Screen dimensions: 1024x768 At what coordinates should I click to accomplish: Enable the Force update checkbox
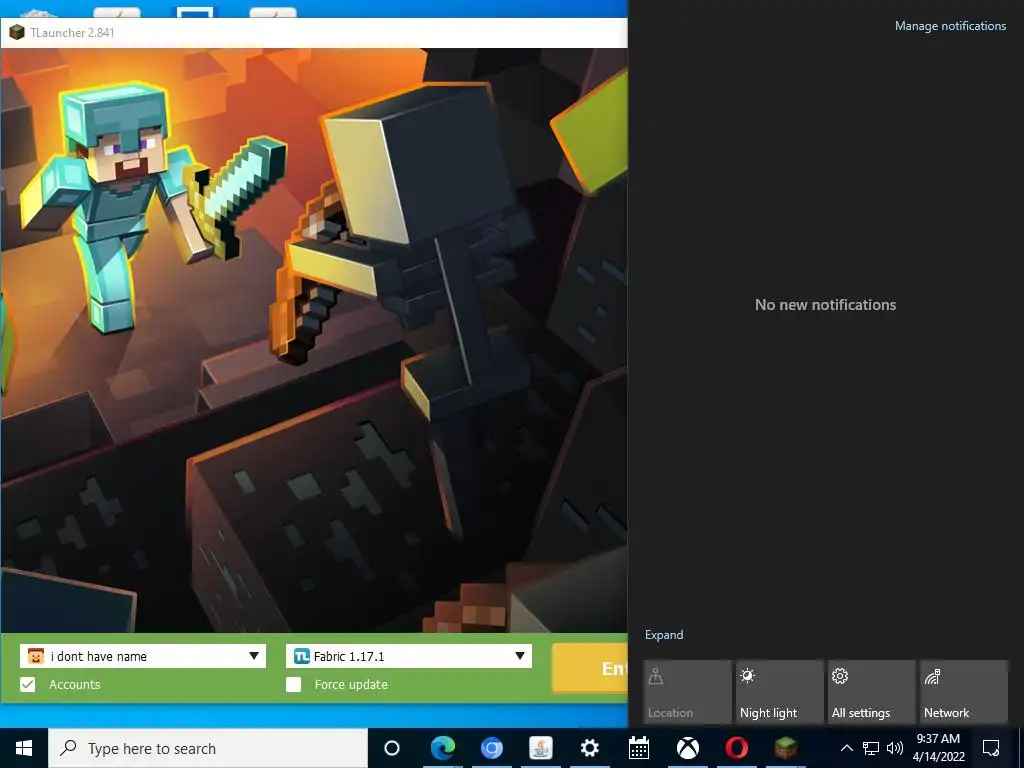[x=294, y=684]
